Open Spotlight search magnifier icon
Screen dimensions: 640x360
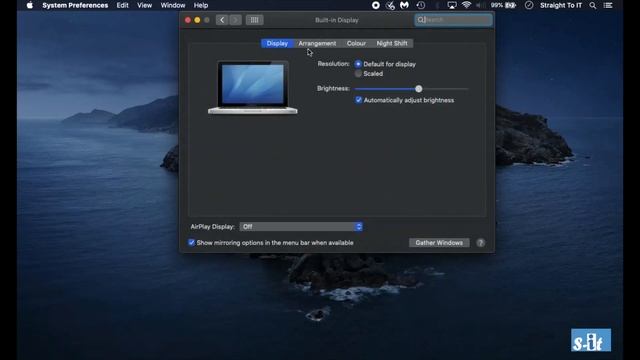tap(593, 5)
